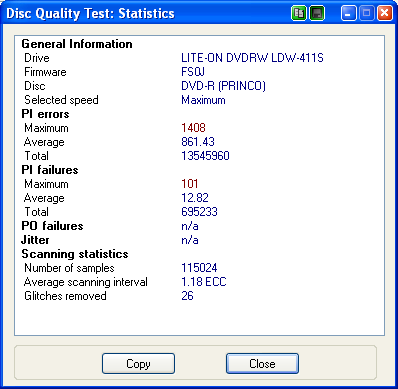Click the Copy button

point(138,364)
